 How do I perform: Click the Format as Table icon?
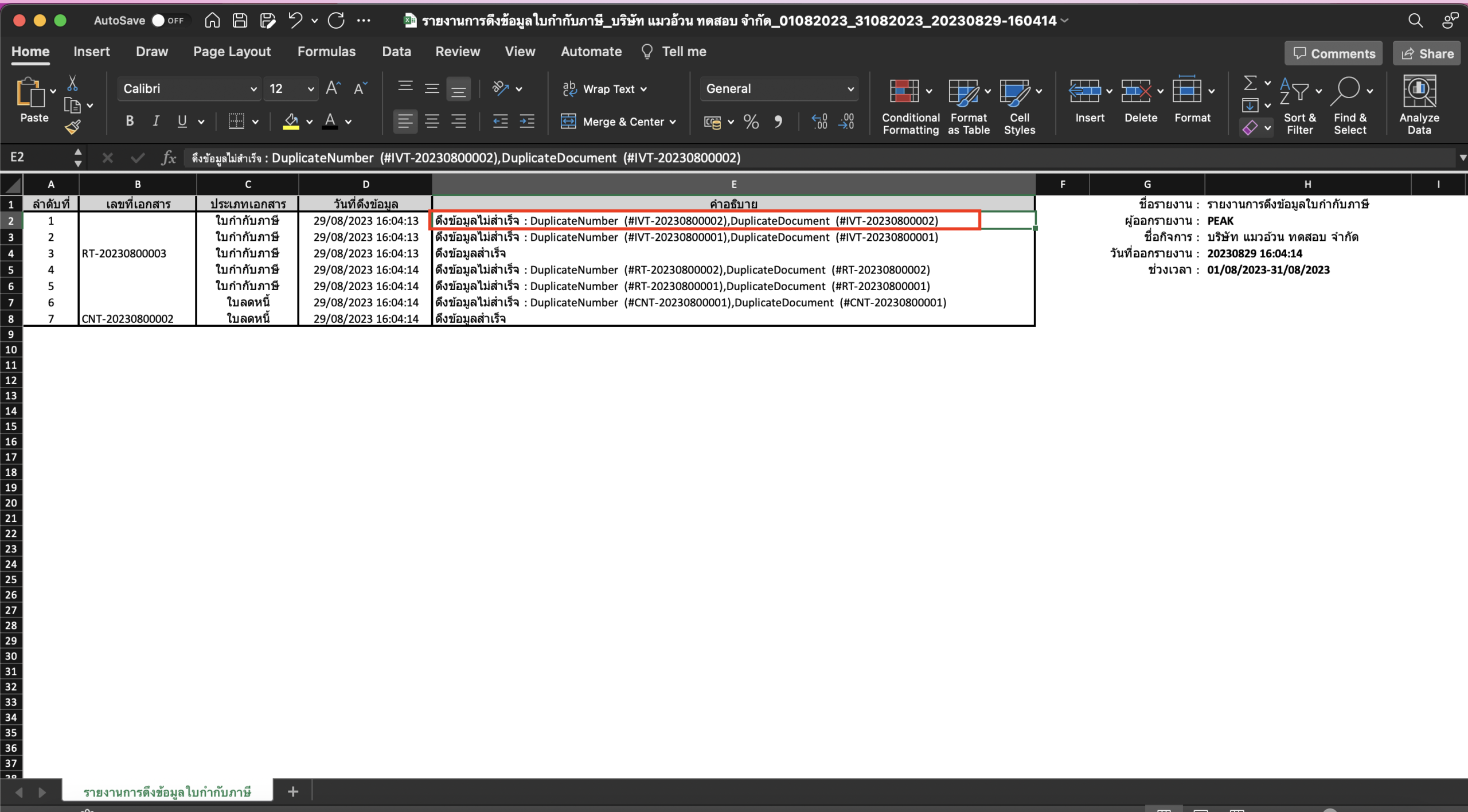963,92
